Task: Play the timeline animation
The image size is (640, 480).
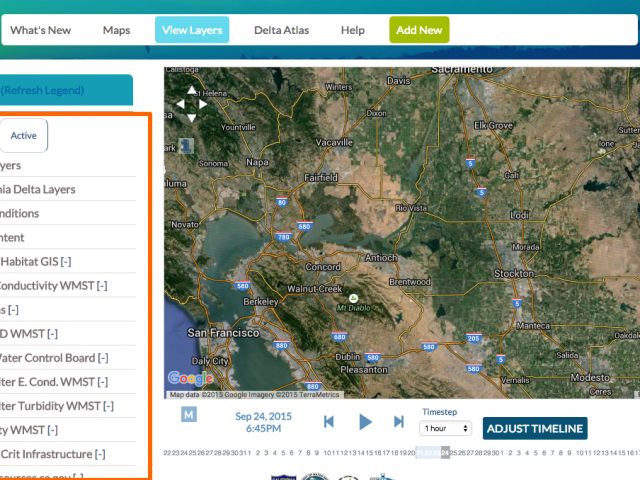Action: click(365, 422)
